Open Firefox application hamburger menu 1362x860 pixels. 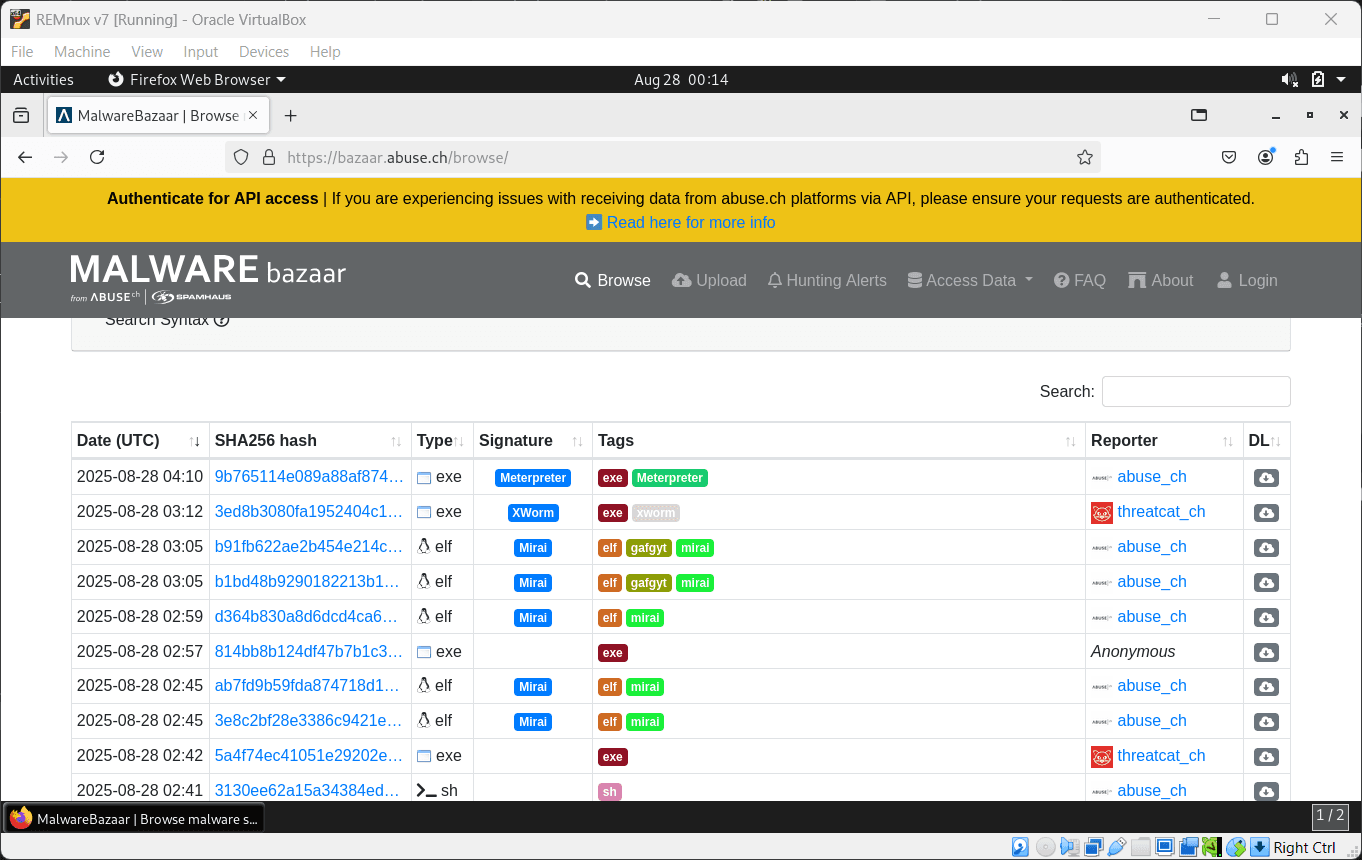(x=1337, y=157)
